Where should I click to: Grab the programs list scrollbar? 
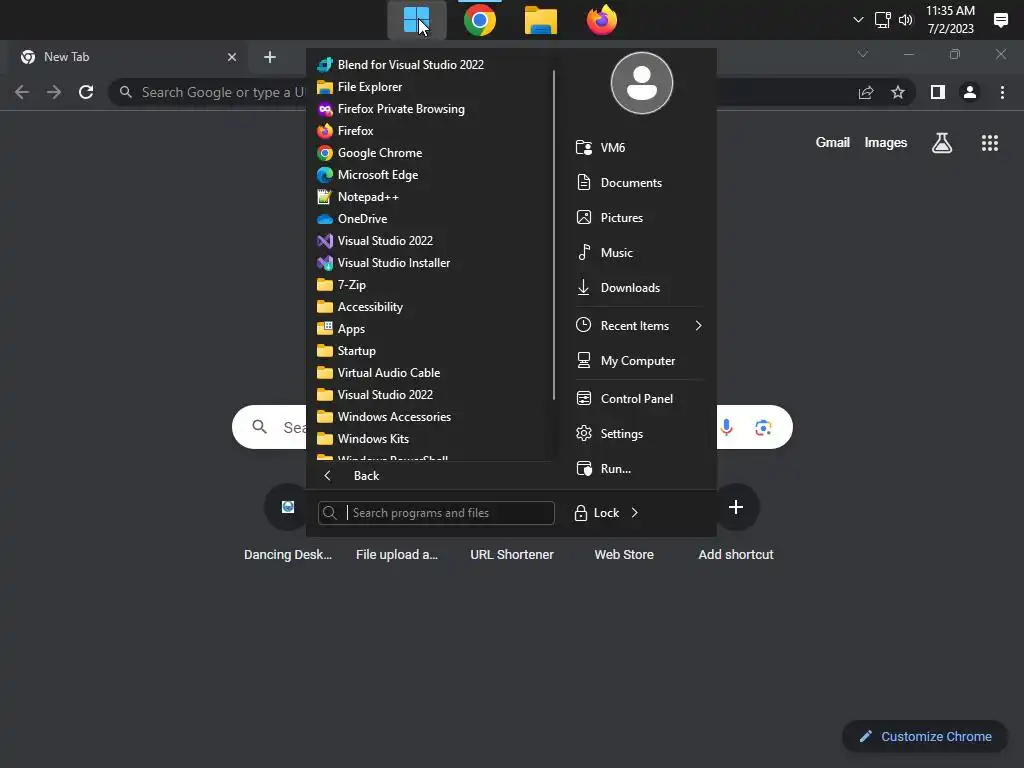pyautogui.click(x=554, y=235)
